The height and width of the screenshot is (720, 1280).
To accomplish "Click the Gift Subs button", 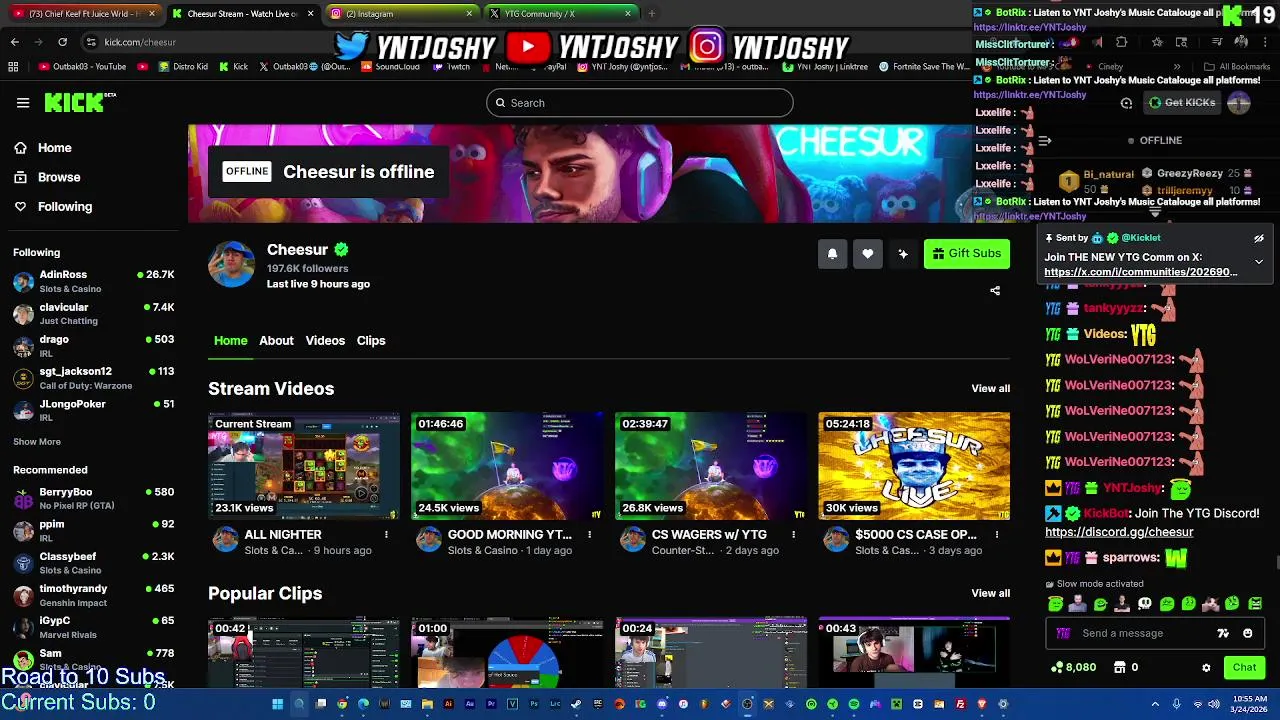I will point(967,254).
